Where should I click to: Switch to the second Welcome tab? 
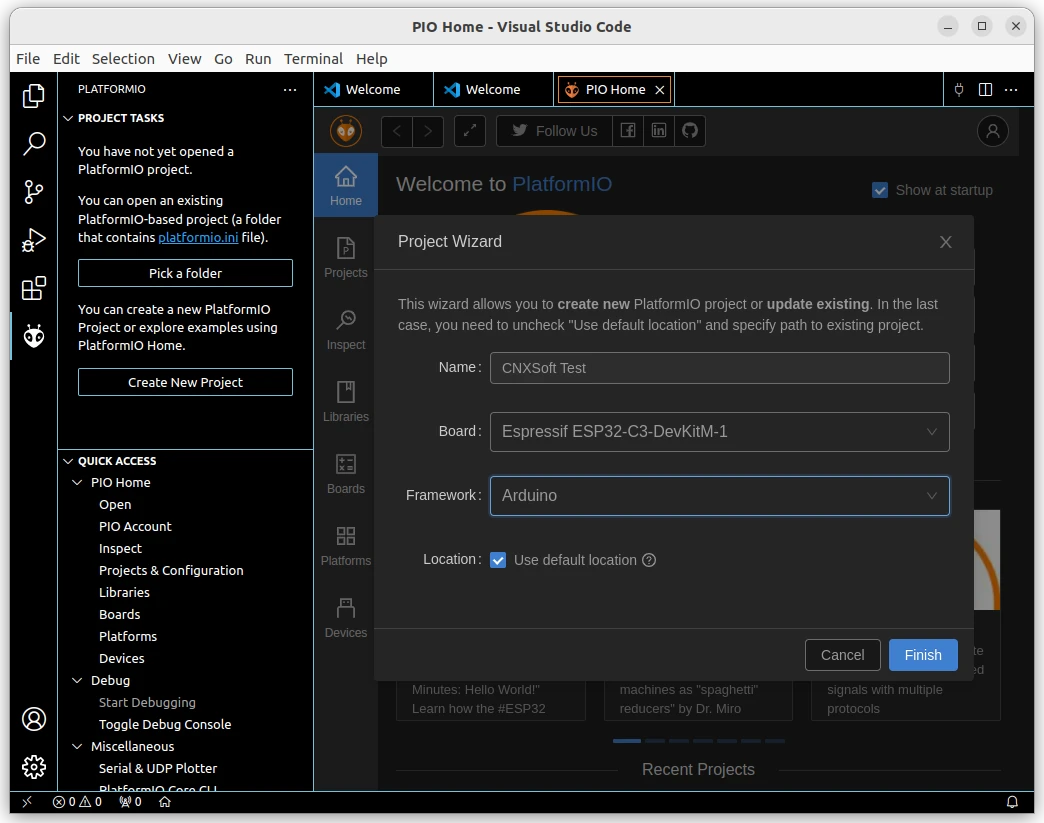coord(493,89)
